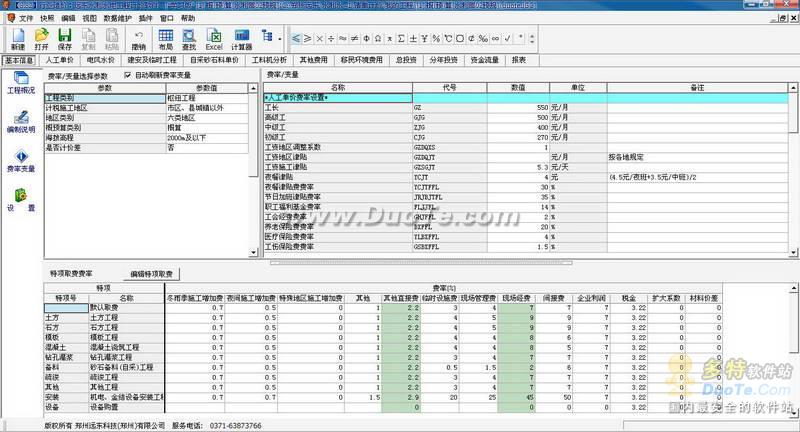
Task: Click the 查找 (Find) binoculars icon
Action: point(190,39)
